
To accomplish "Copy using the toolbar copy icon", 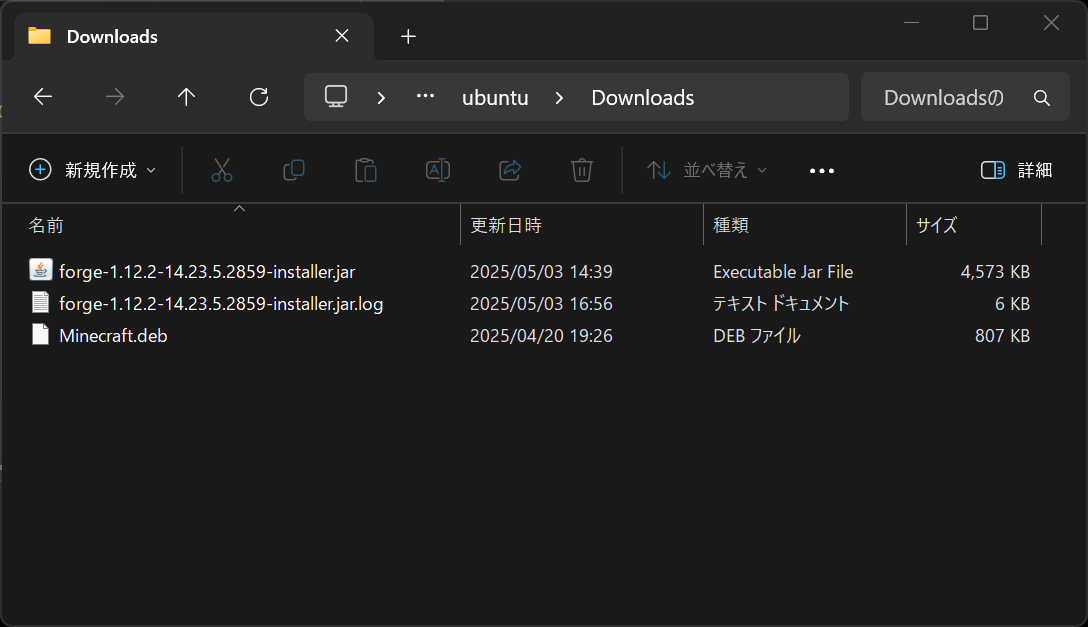I will [294, 170].
